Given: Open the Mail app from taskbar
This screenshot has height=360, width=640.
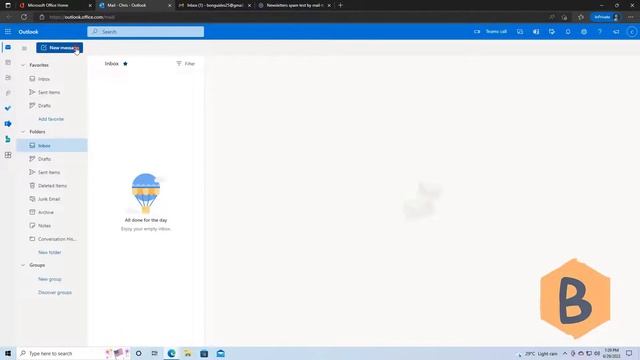Looking at the screenshot, I should pos(220,353).
